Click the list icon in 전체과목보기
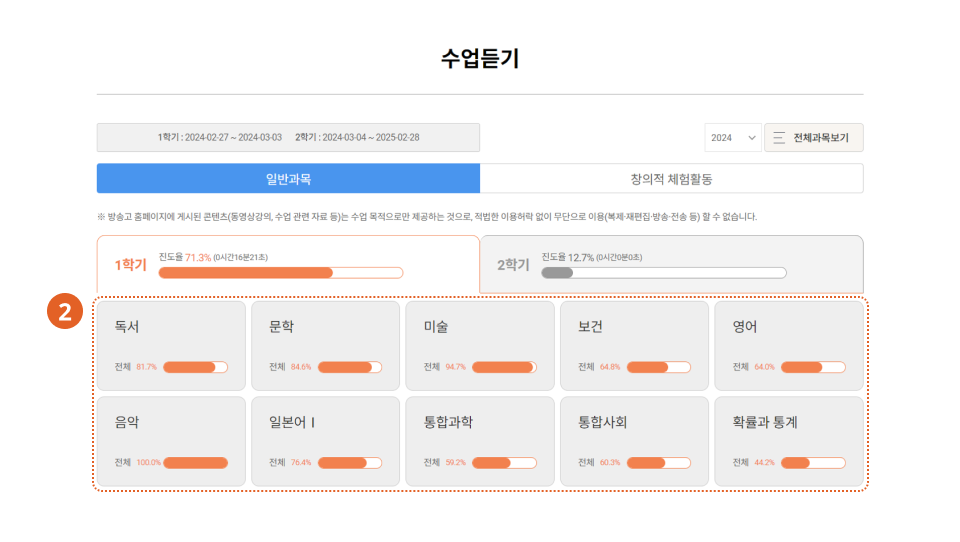 coord(779,138)
